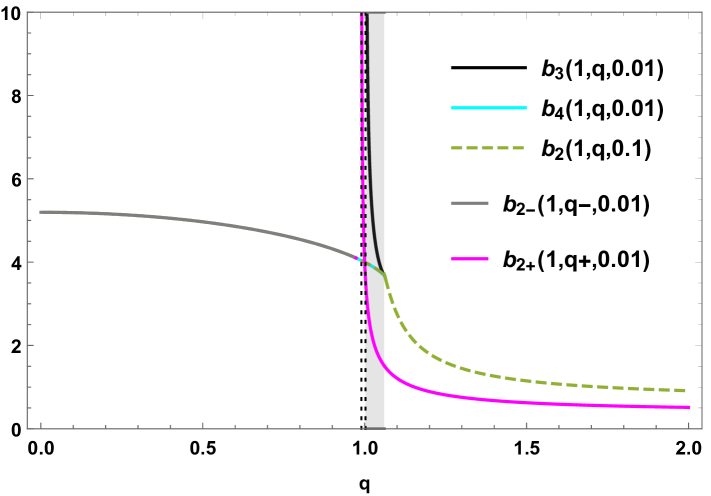Click the green dashed legend line
This screenshot has height=496, width=711.
tap(488, 148)
